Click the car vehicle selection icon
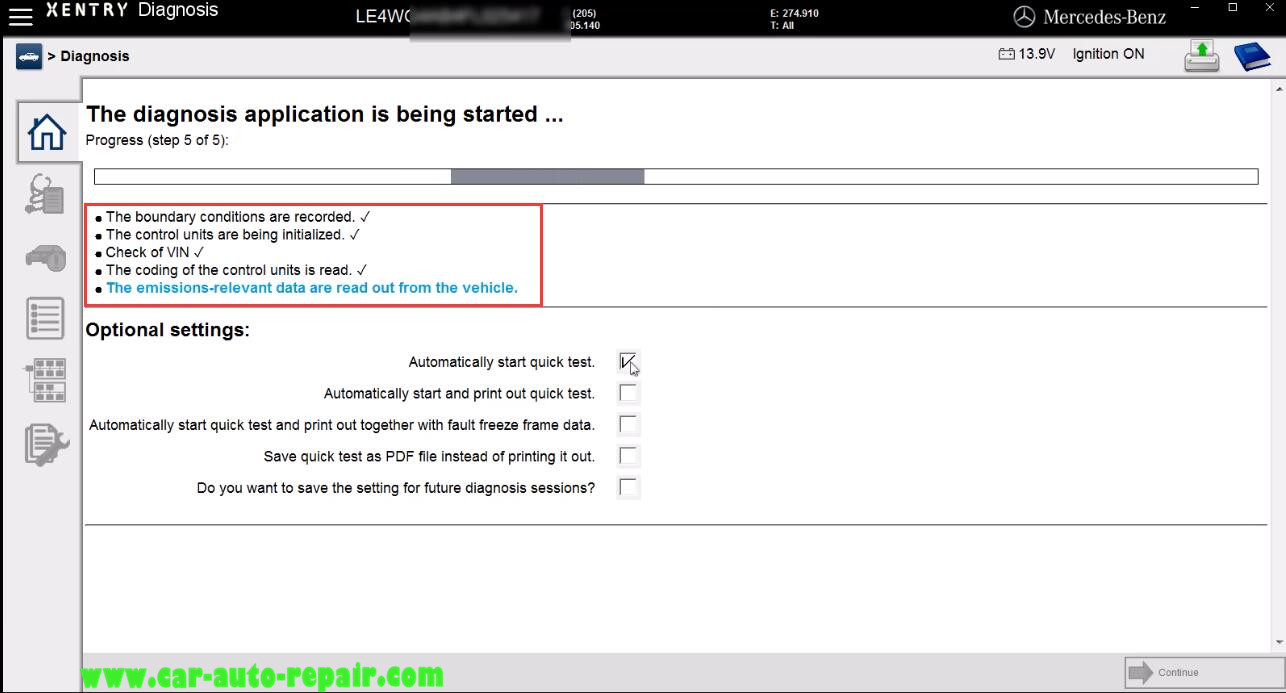This screenshot has height=693, width=1286. [x=28, y=56]
